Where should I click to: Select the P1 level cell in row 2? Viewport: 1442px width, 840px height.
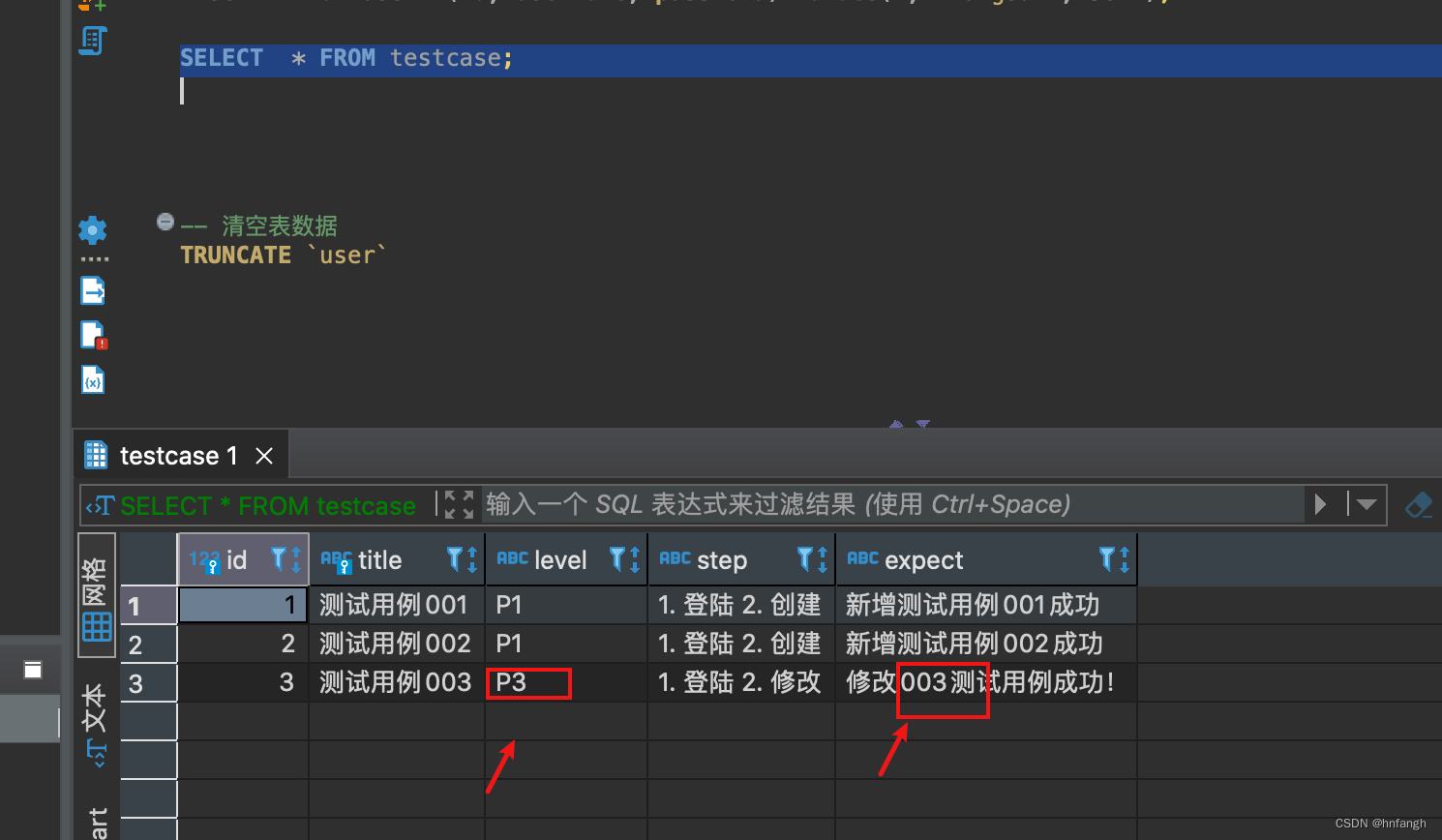tap(566, 645)
